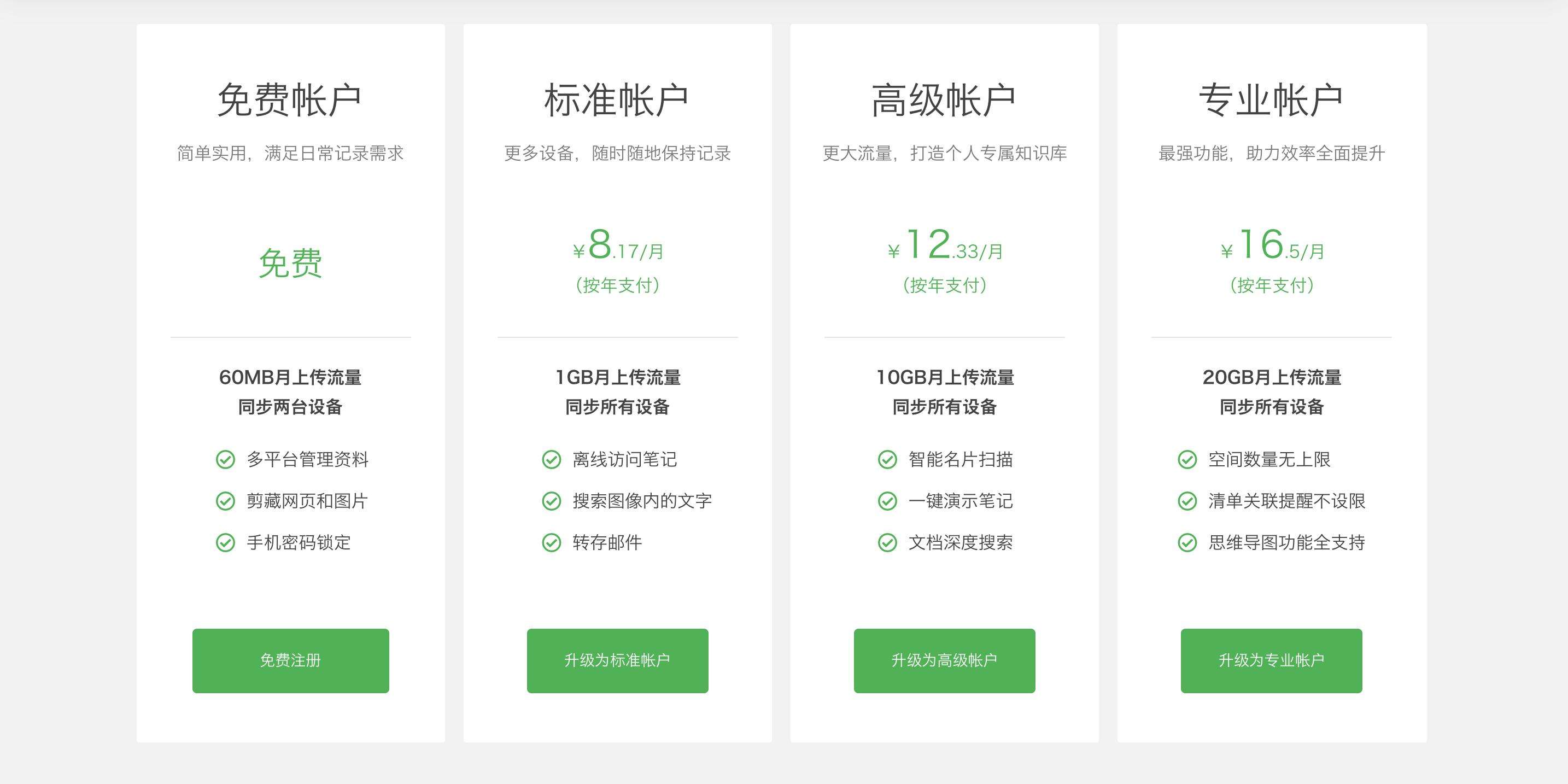Click 升级为高级帐户 button
This screenshot has height=784, width=1568.
[944, 660]
